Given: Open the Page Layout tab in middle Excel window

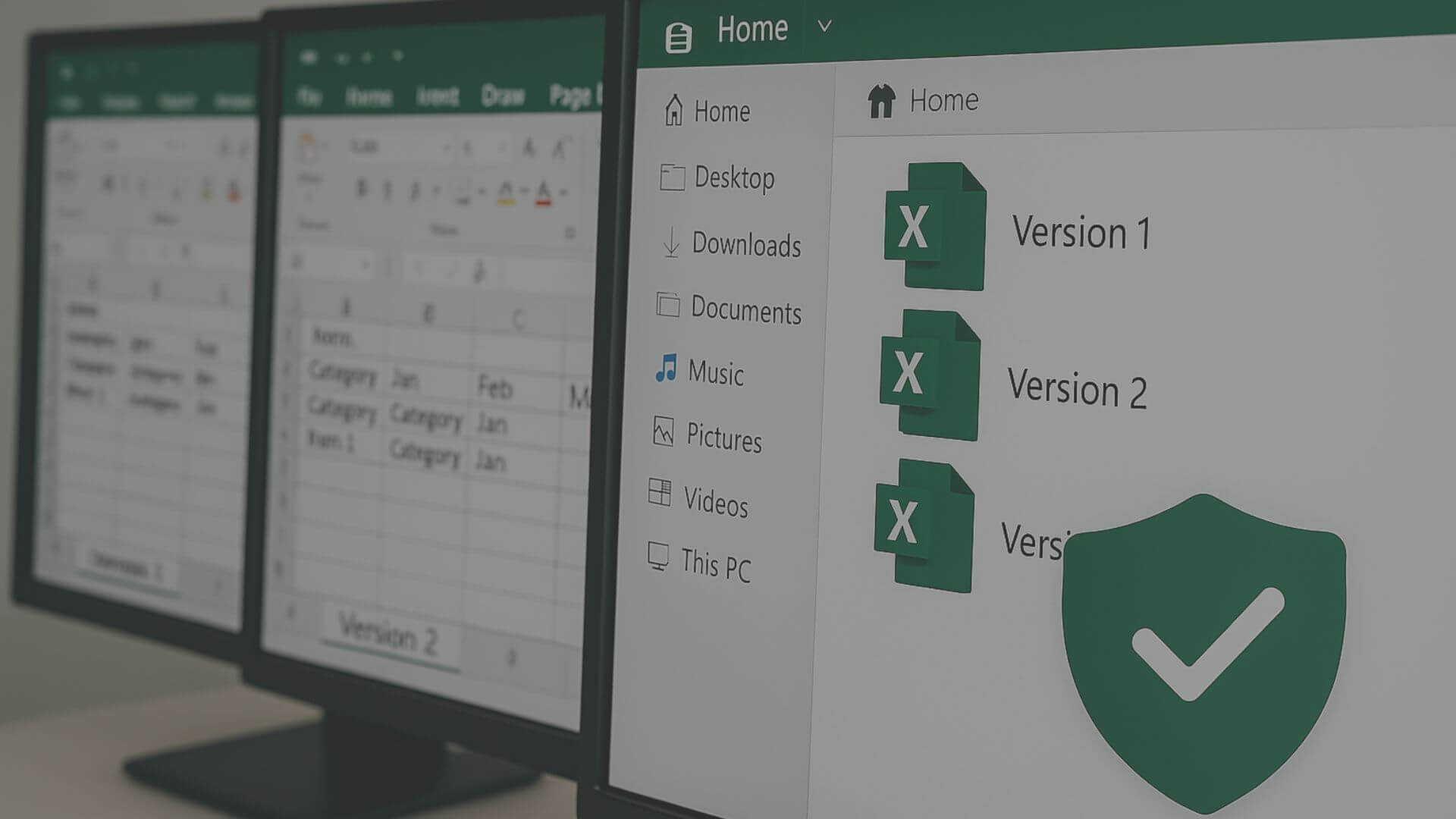Looking at the screenshot, I should coord(574,96).
